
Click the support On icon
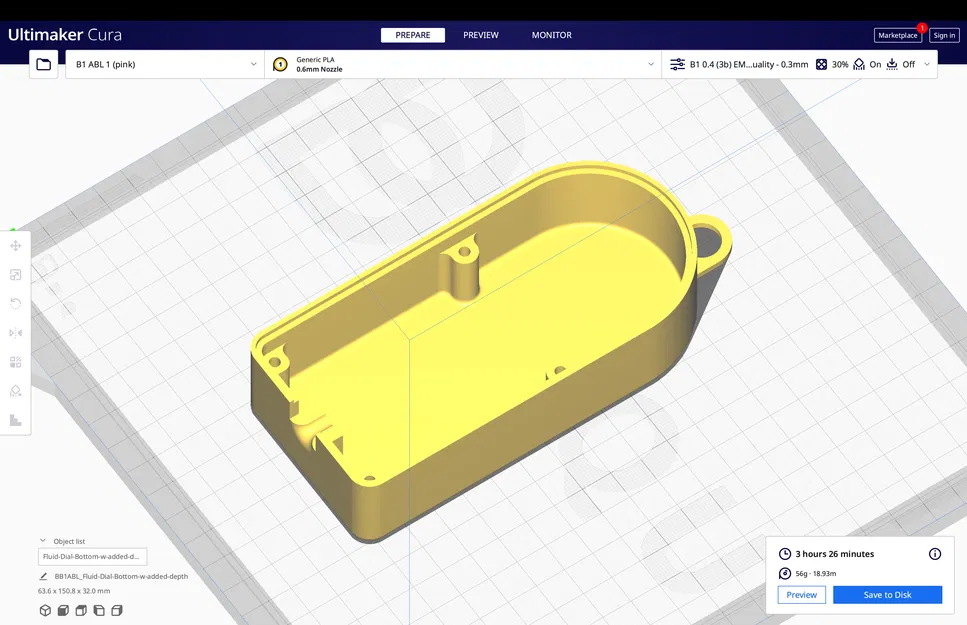pyautogui.click(x=858, y=64)
